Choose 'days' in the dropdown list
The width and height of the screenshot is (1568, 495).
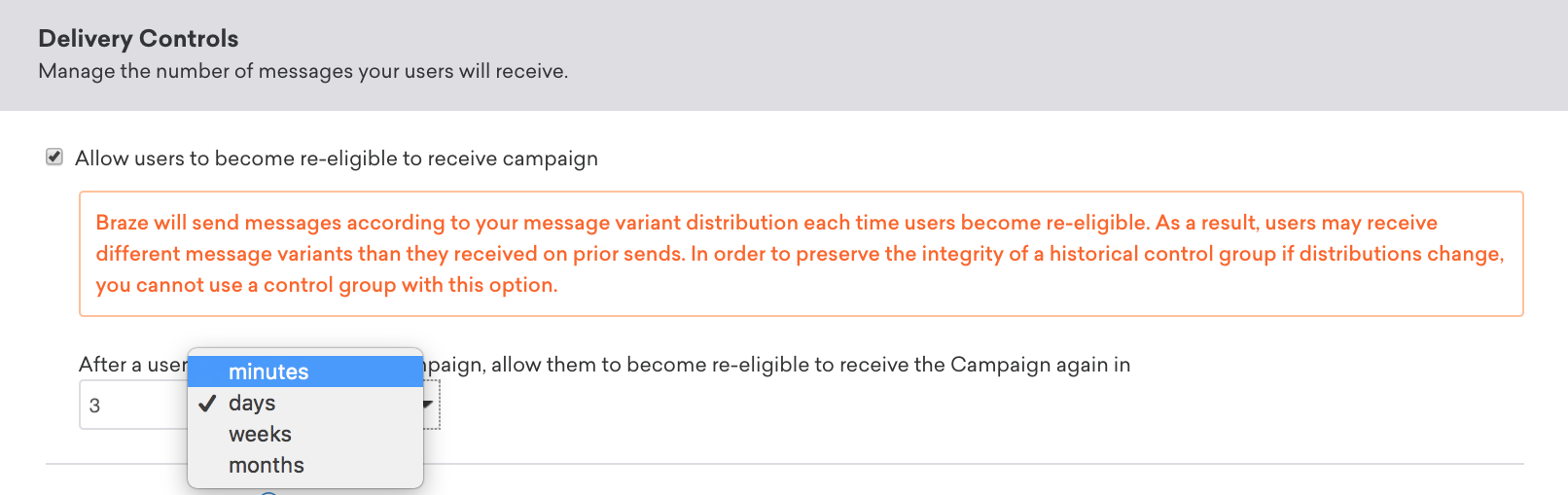point(252,403)
